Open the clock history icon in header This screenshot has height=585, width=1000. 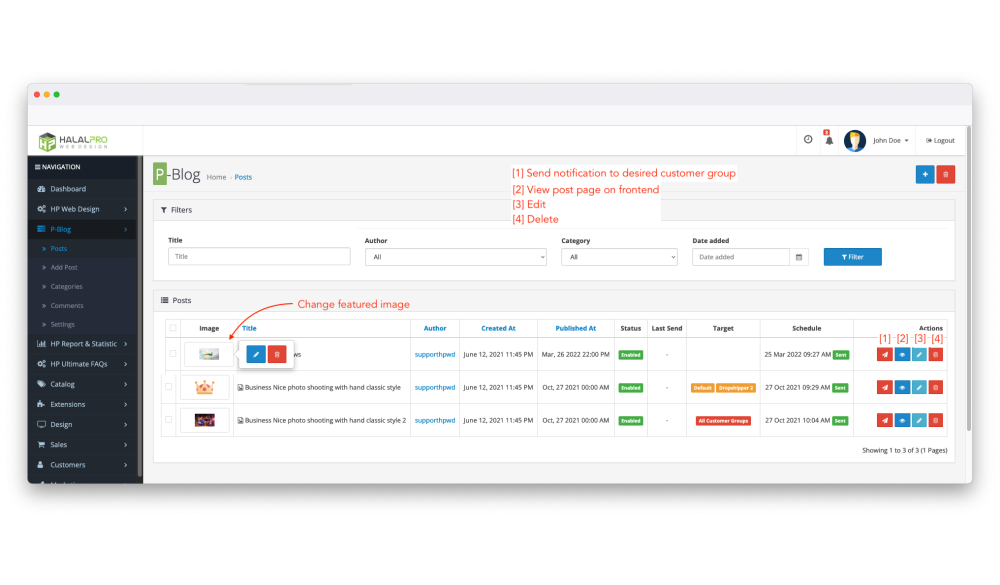(x=808, y=140)
